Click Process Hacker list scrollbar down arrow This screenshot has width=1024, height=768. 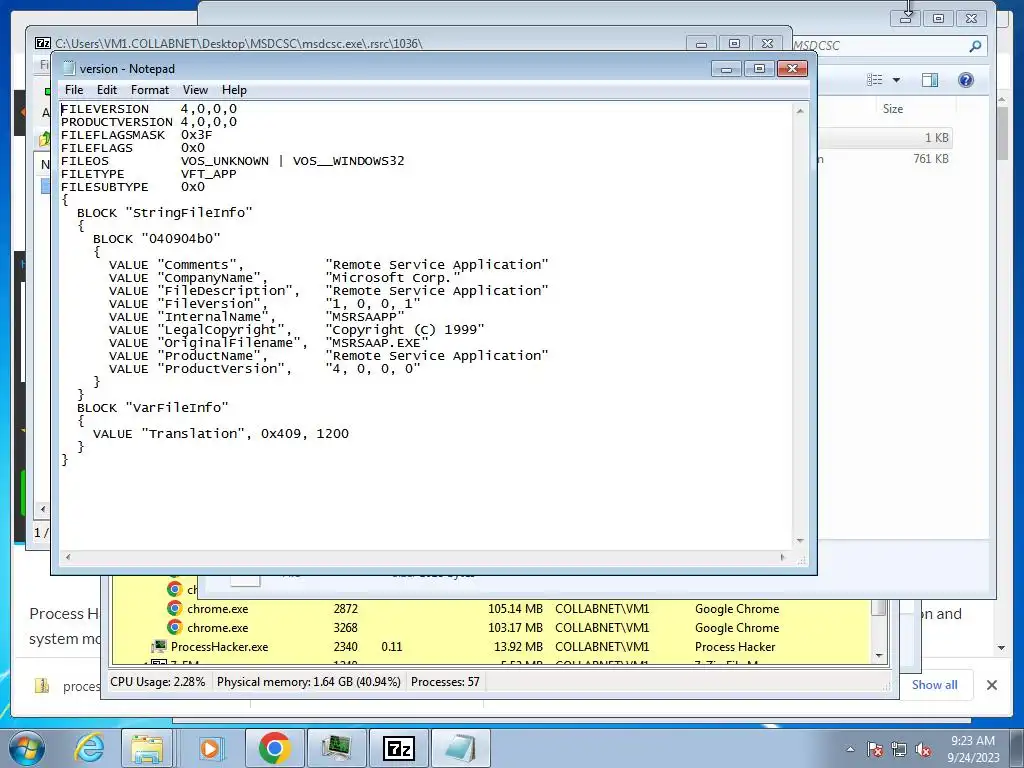(879, 656)
